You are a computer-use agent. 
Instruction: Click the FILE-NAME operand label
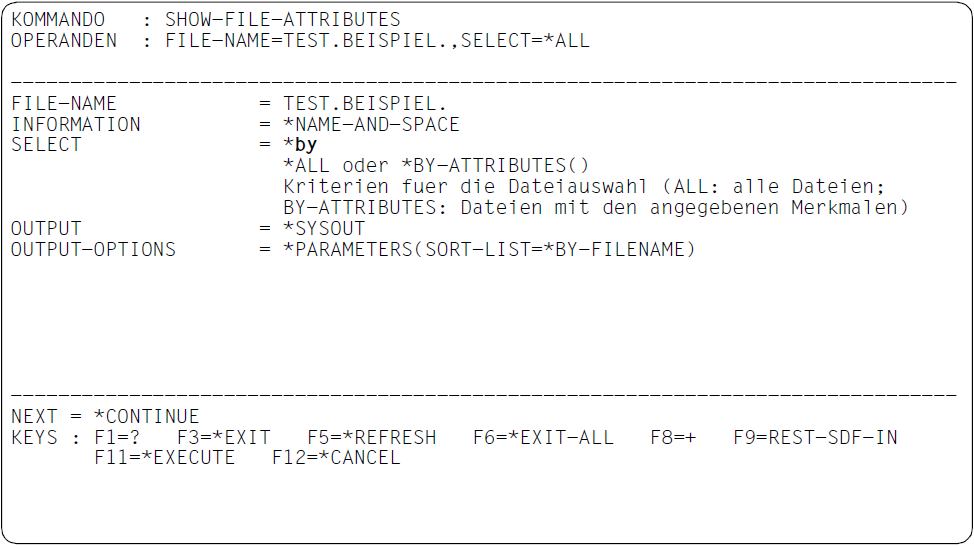64,103
